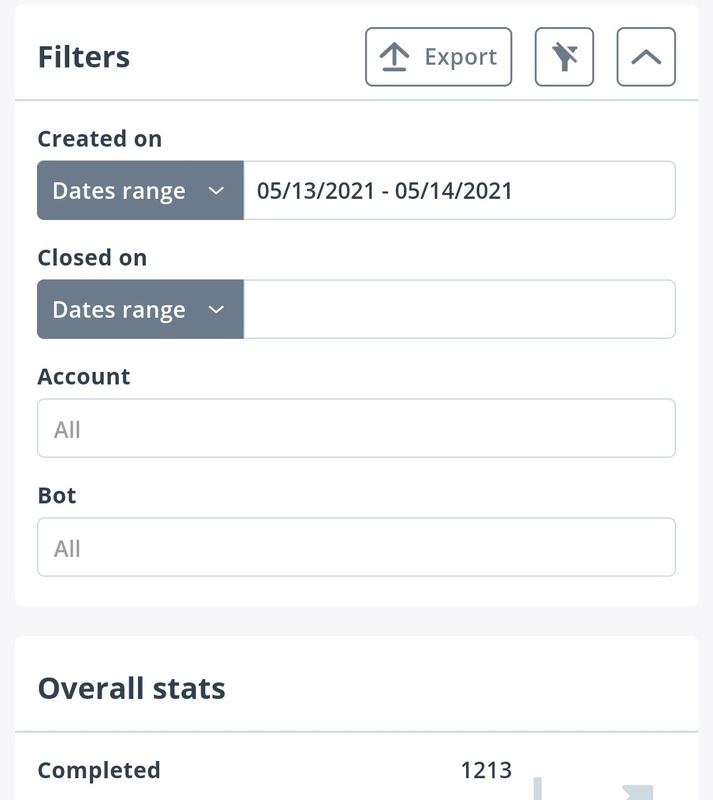The height and width of the screenshot is (800, 713).
Task: Click the Closed on label
Action: coord(92,258)
